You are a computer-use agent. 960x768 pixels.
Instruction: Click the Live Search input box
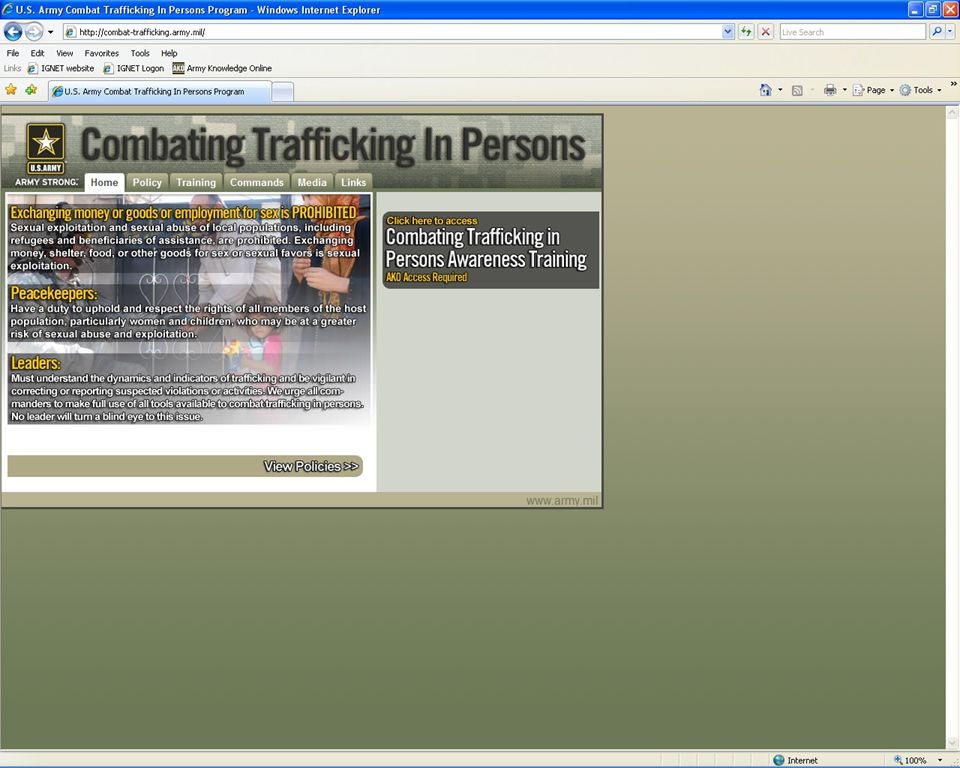coord(852,32)
